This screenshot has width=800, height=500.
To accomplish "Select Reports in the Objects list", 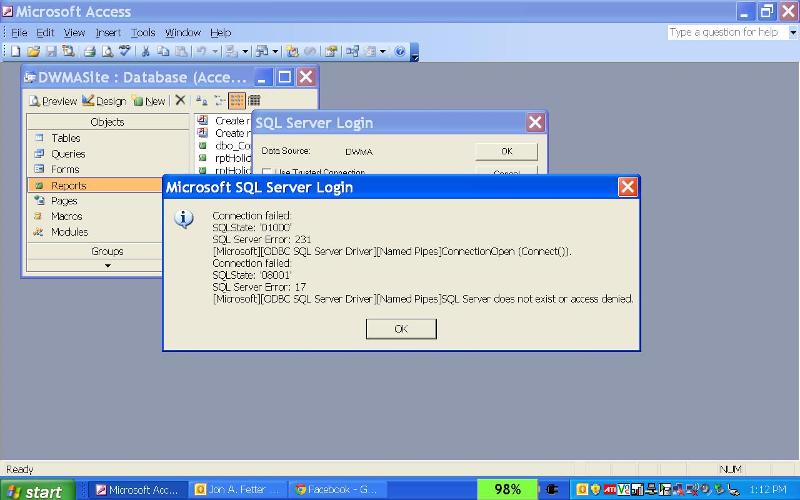I will click(x=95, y=185).
